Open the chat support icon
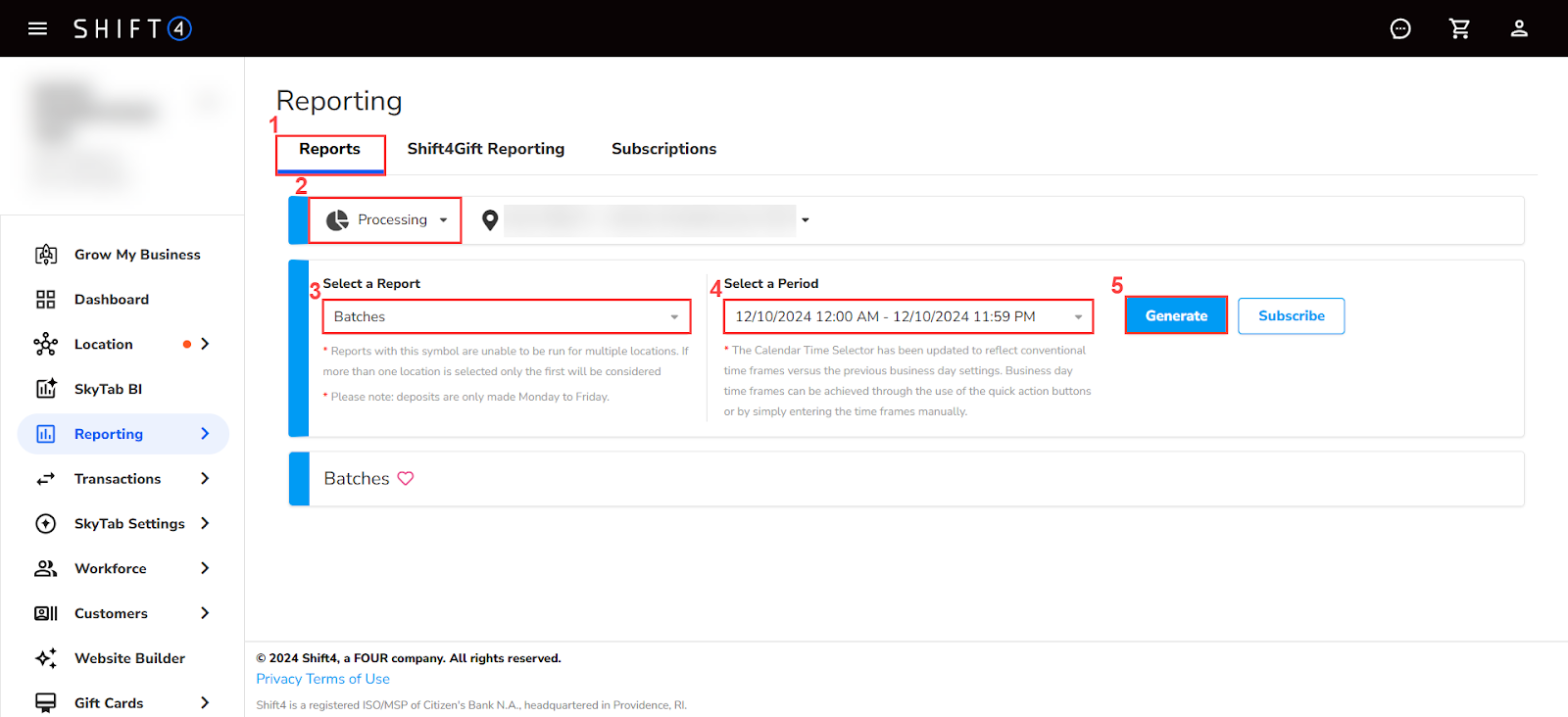The image size is (1568, 717). point(1400,28)
